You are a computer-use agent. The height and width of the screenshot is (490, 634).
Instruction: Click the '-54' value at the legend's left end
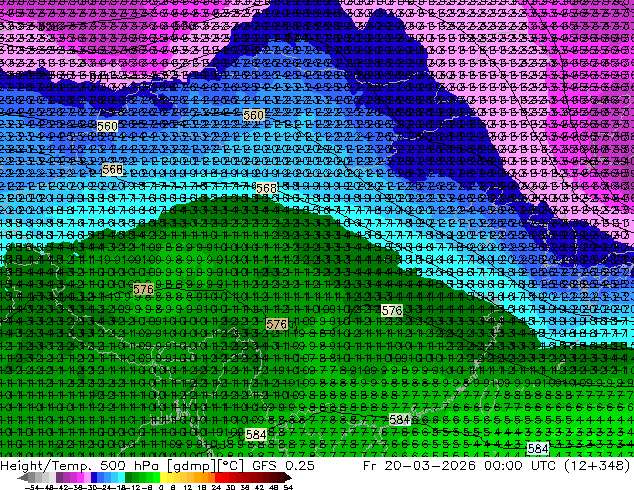coord(32,487)
